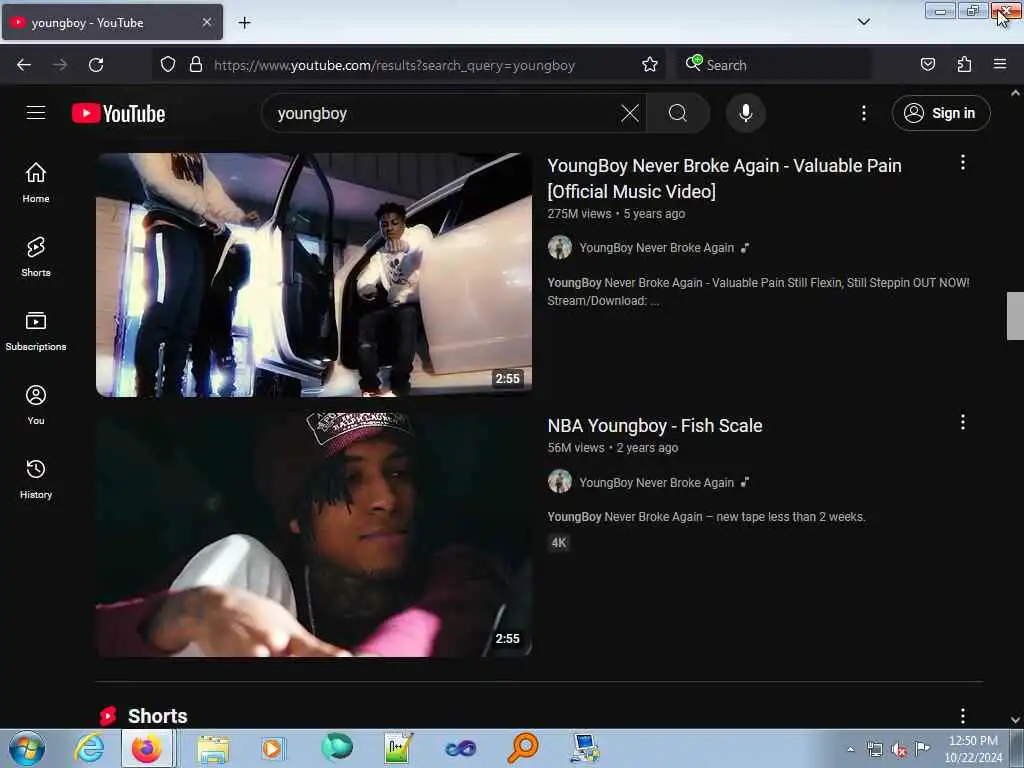Open Shorts in the sidebar
Image resolution: width=1024 pixels, height=768 pixels.
pos(36,257)
